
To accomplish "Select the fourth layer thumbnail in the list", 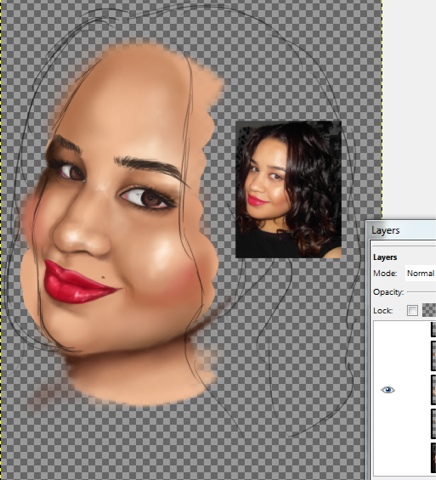I will [433, 424].
